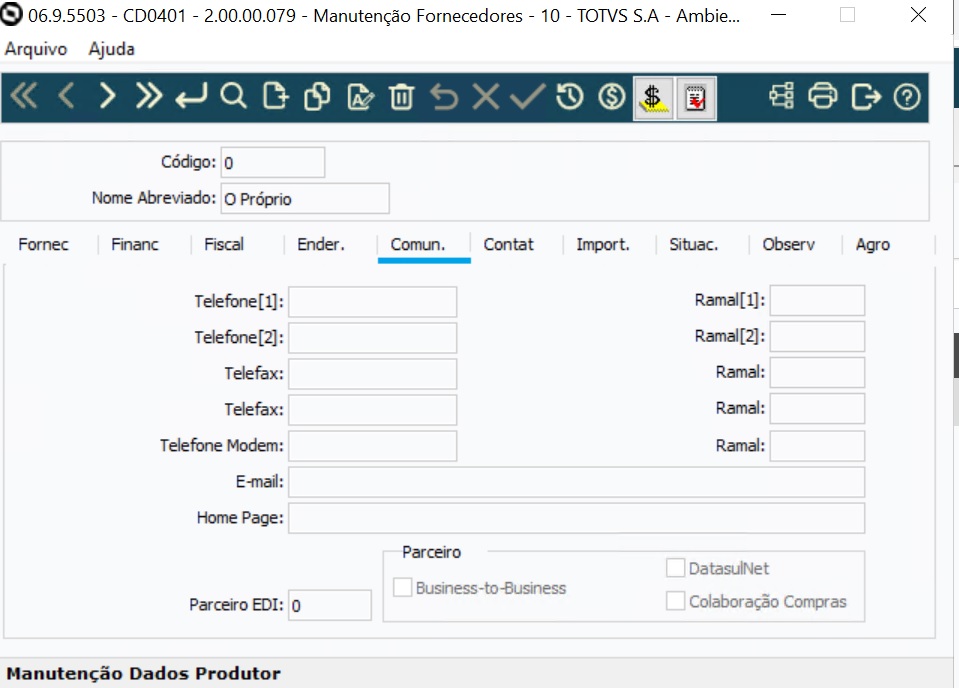Click the undo curved arrow icon
Viewport: 959px width, 688px height.
point(444,96)
